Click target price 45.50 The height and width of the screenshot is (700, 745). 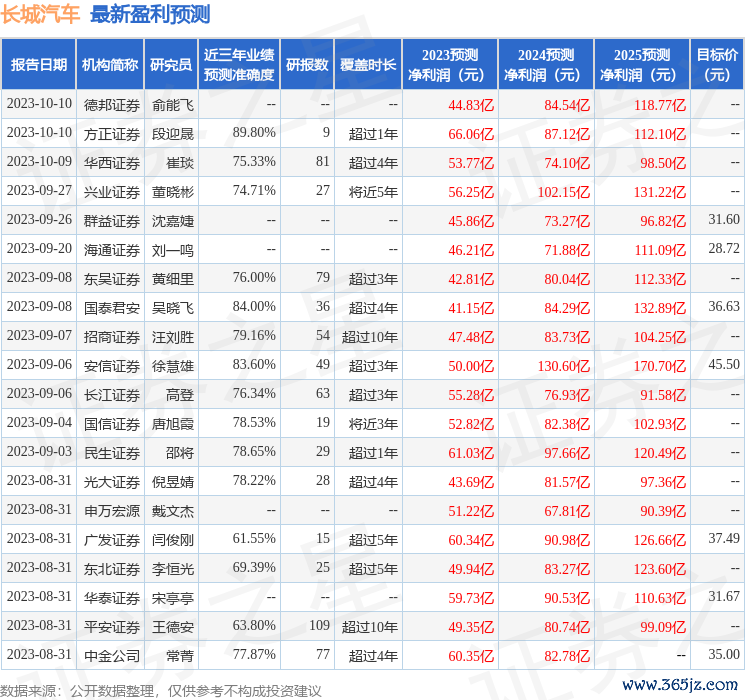[724, 364]
